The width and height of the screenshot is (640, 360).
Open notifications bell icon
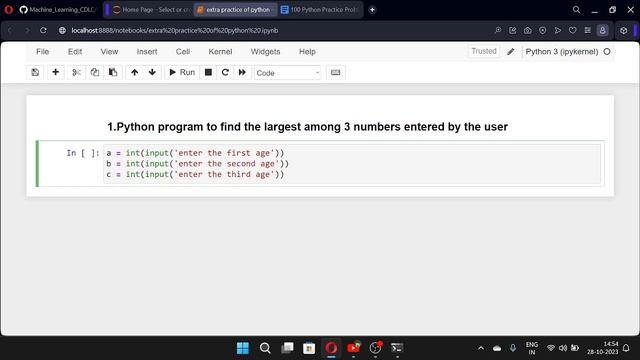[x=627, y=348]
